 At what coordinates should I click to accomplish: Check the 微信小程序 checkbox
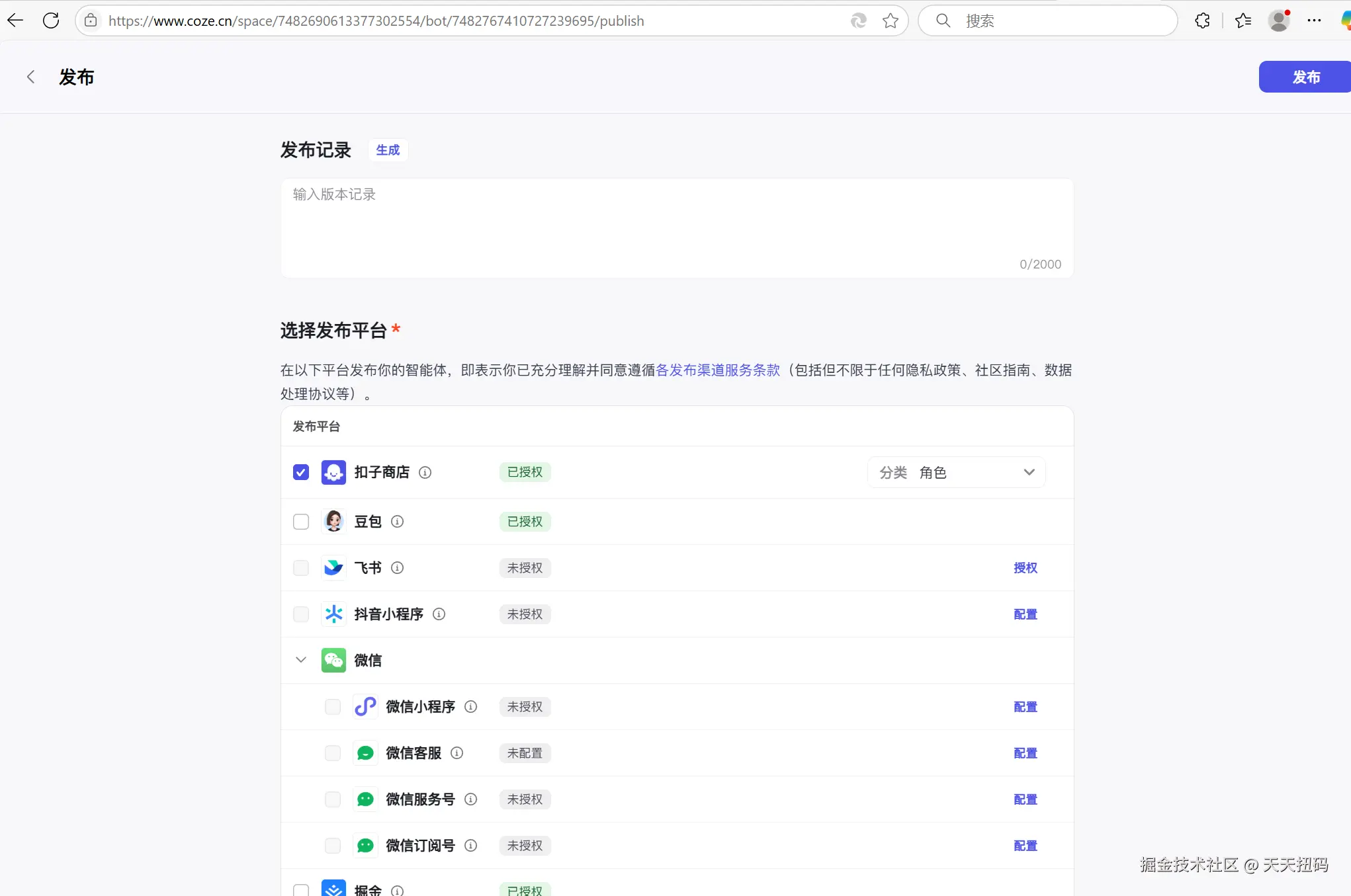pyautogui.click(x=333, y=707)
